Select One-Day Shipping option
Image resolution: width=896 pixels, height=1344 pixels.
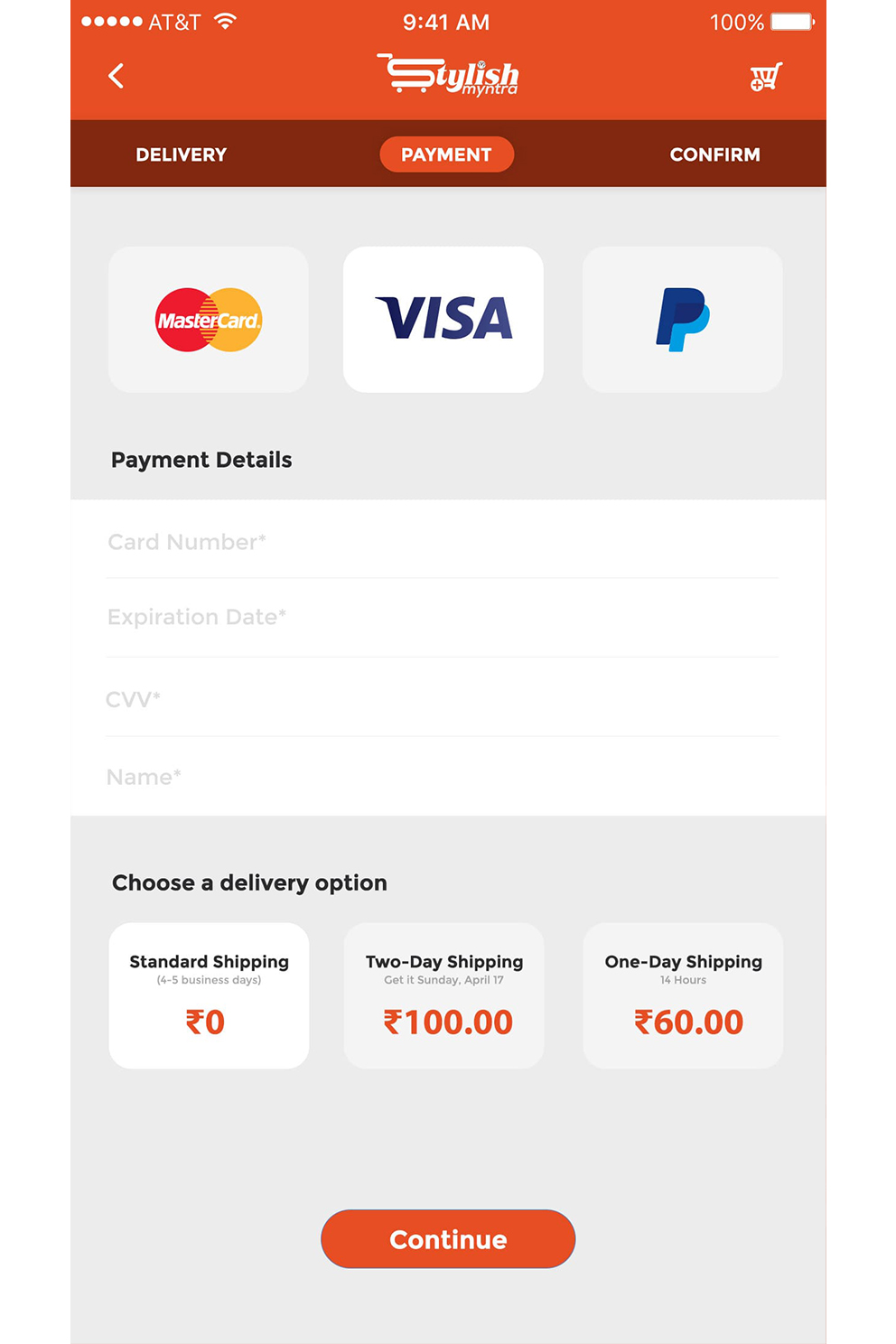click(683, 995)
